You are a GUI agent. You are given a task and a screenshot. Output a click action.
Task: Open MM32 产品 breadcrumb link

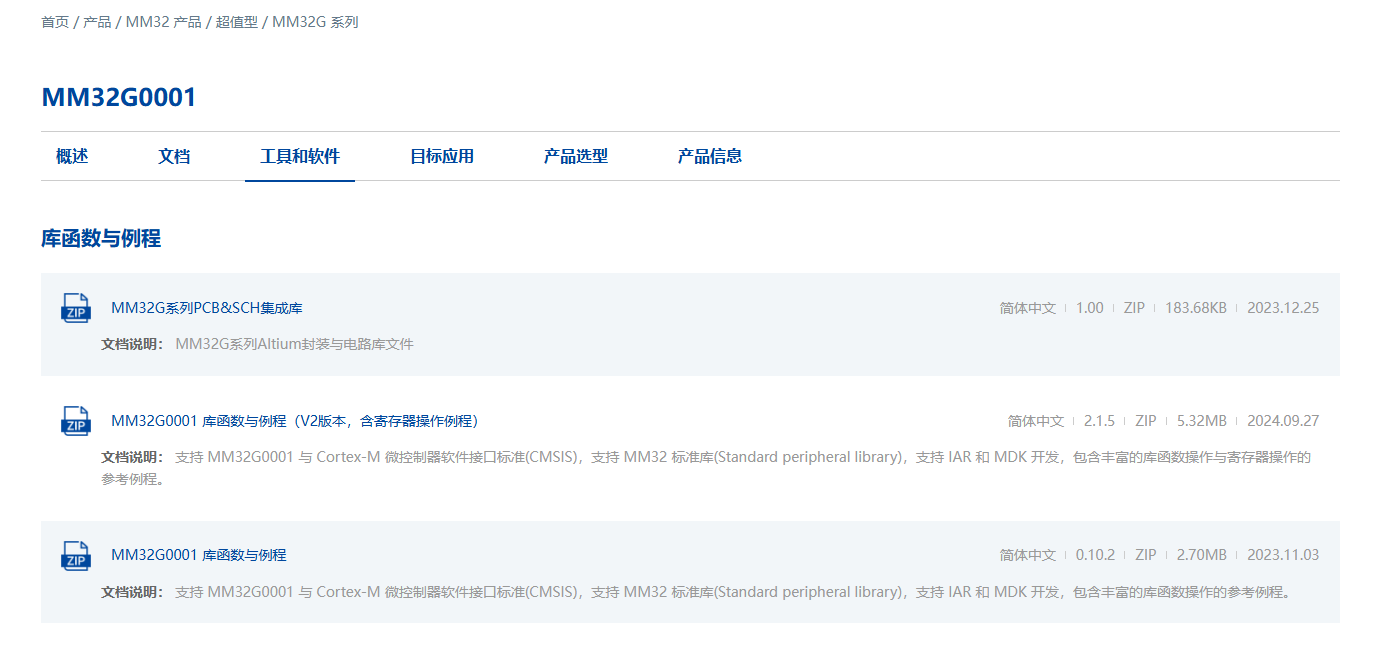163,22
